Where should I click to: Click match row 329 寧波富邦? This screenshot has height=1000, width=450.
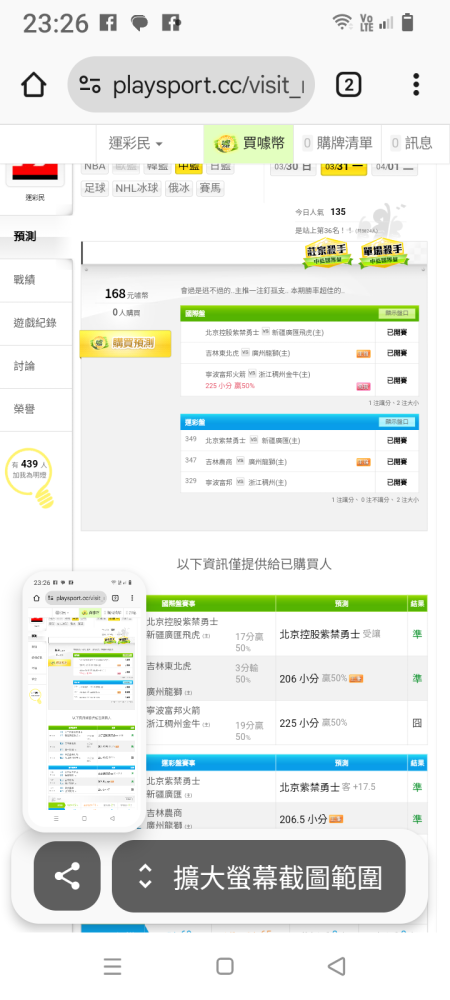(x=300, y=482)
